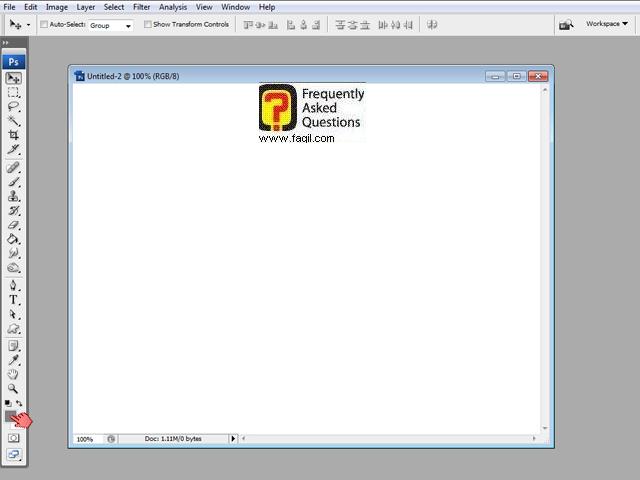Click the Ps logo button in toolbox
Screen dimensions: 640x480
click(x=14, y=61)
